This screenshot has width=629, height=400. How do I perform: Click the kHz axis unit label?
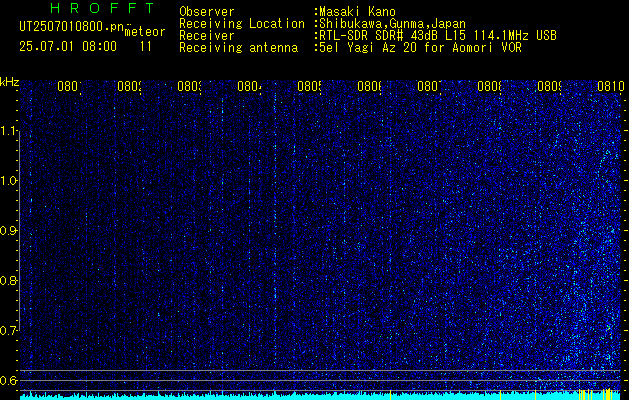pyautogui.click(x=9, y=82)
